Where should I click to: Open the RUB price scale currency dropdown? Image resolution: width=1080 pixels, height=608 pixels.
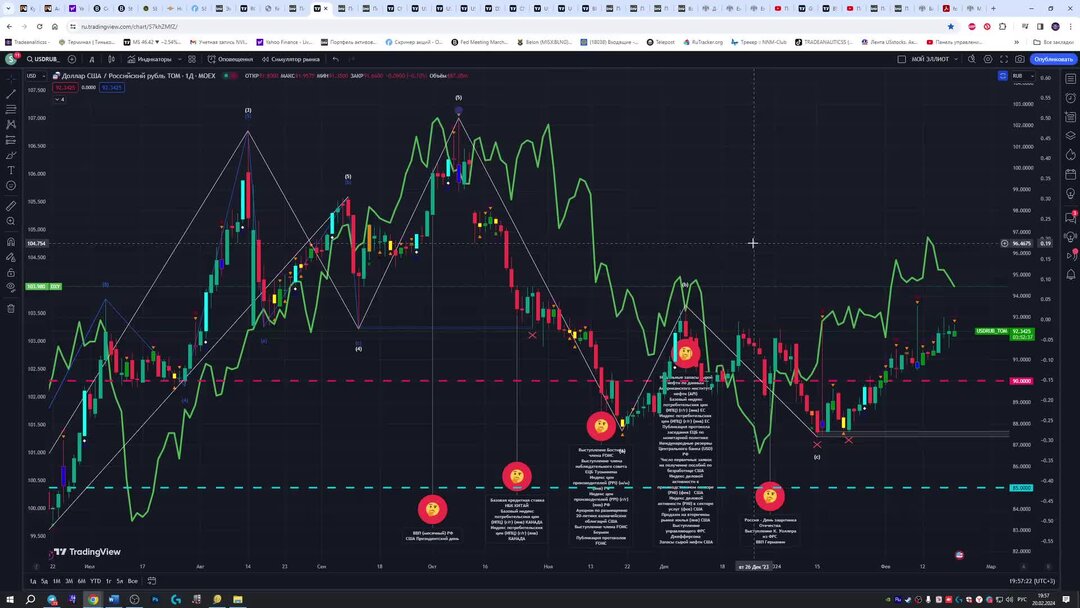(1022, 76)
